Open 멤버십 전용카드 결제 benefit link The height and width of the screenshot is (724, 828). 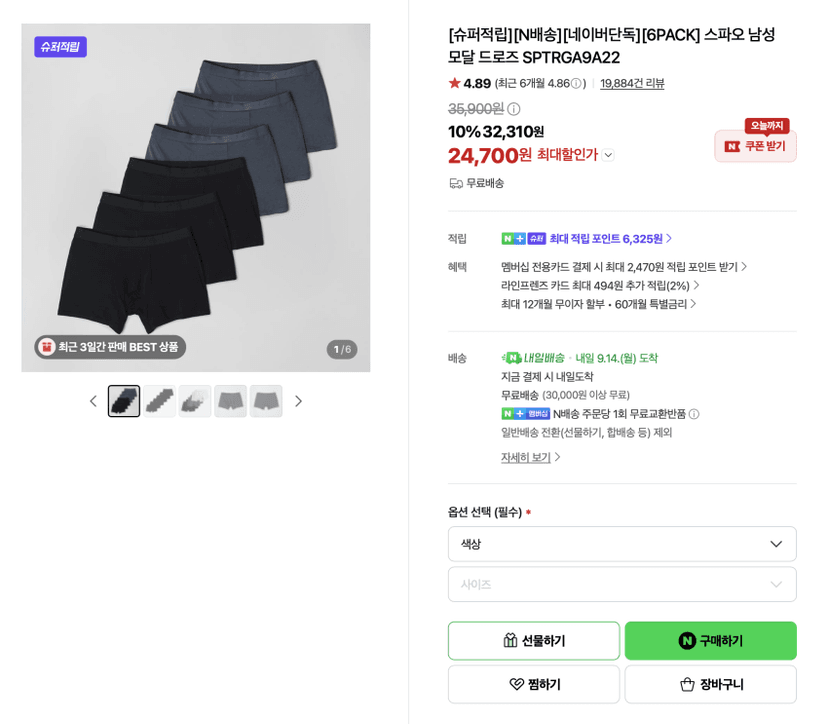(x=624, y=267)
